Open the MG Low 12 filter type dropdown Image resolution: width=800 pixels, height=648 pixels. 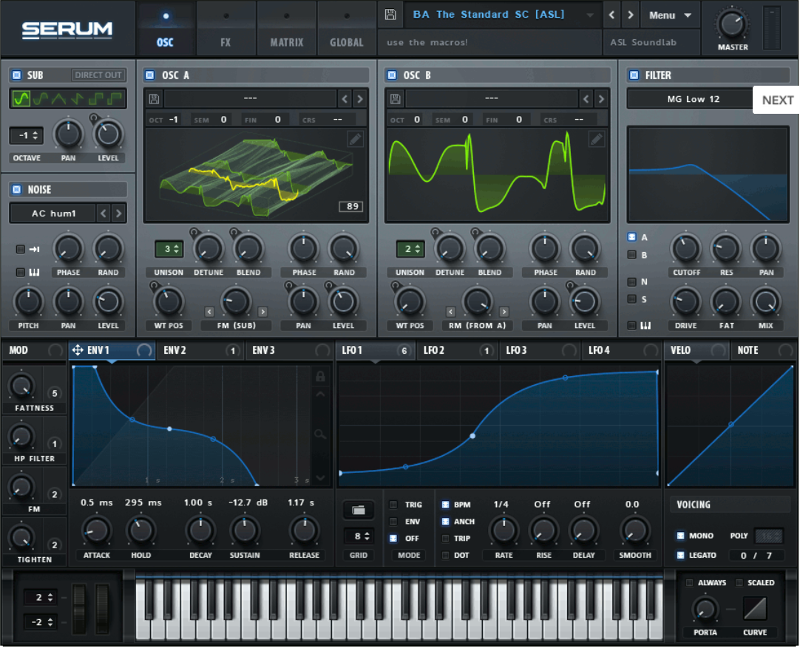[693, 99]
